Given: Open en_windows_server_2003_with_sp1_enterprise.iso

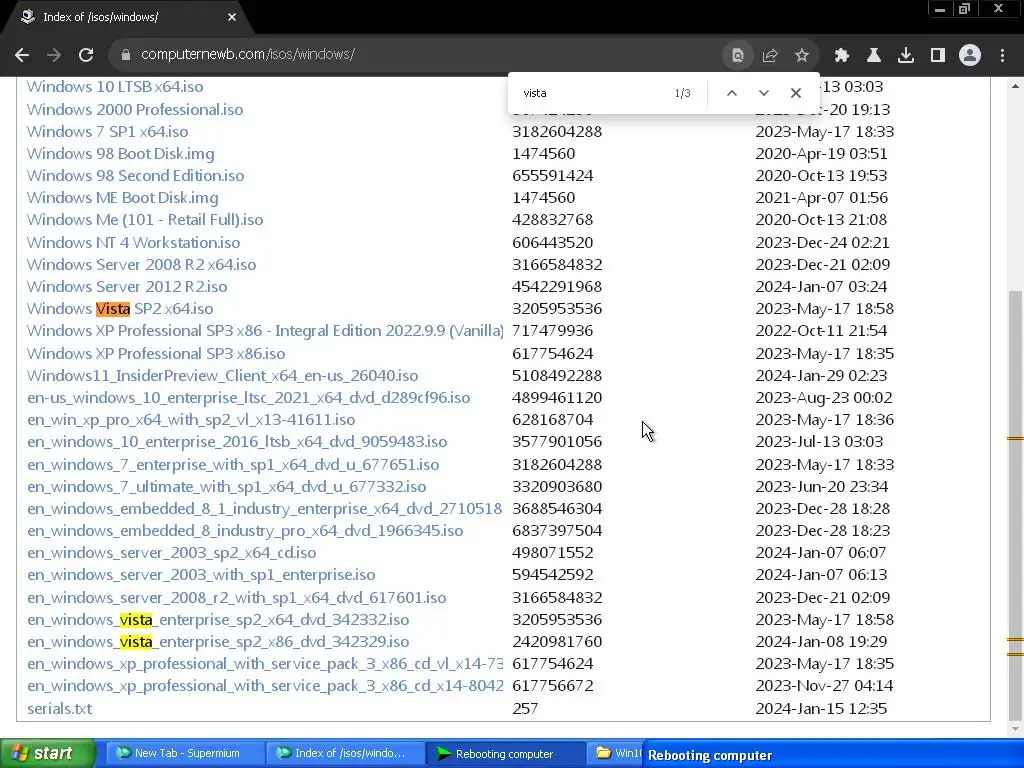Looking at the screenshot, I should pyautogui.click(x=201, y=575).
